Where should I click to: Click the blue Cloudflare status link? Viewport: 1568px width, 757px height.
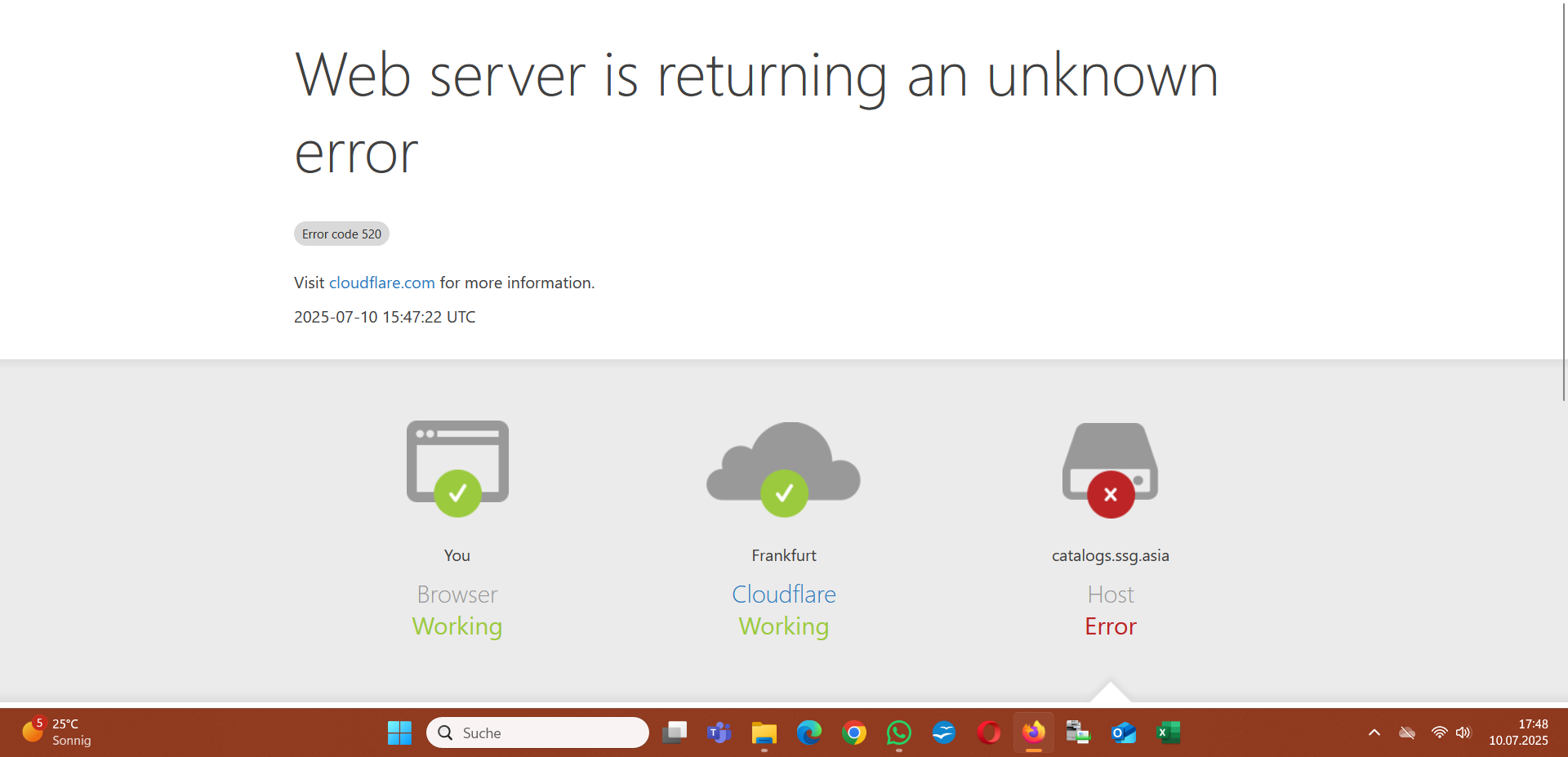783,594
